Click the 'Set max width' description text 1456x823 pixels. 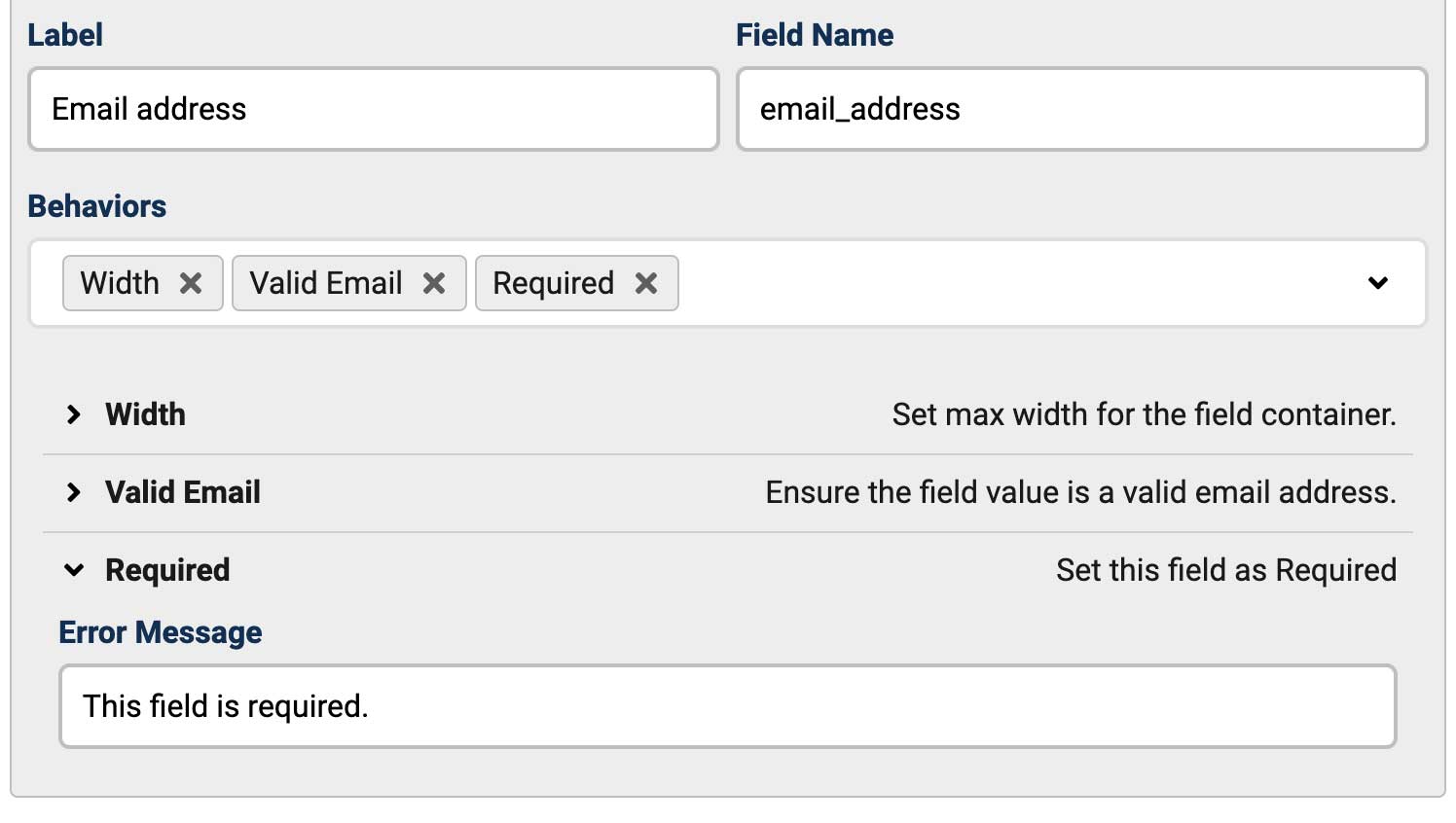tap(1144, 414)
